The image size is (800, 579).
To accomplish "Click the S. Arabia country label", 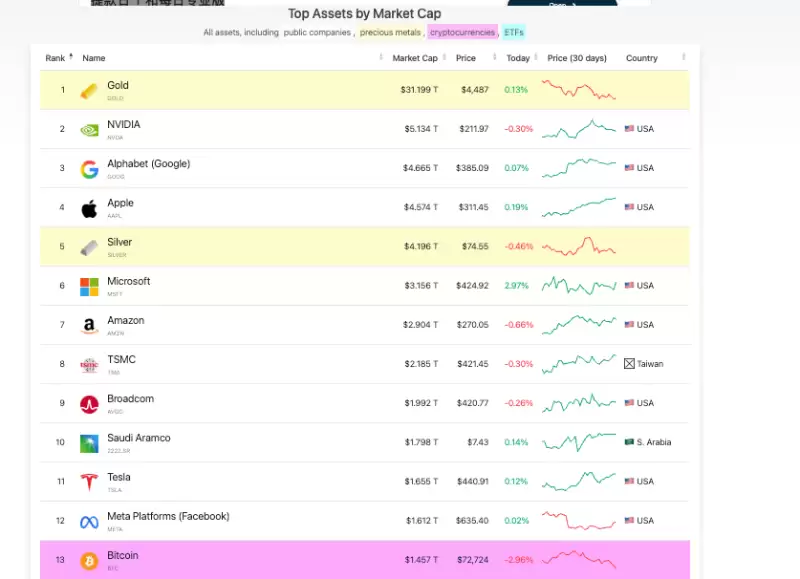I will point(654,442).
